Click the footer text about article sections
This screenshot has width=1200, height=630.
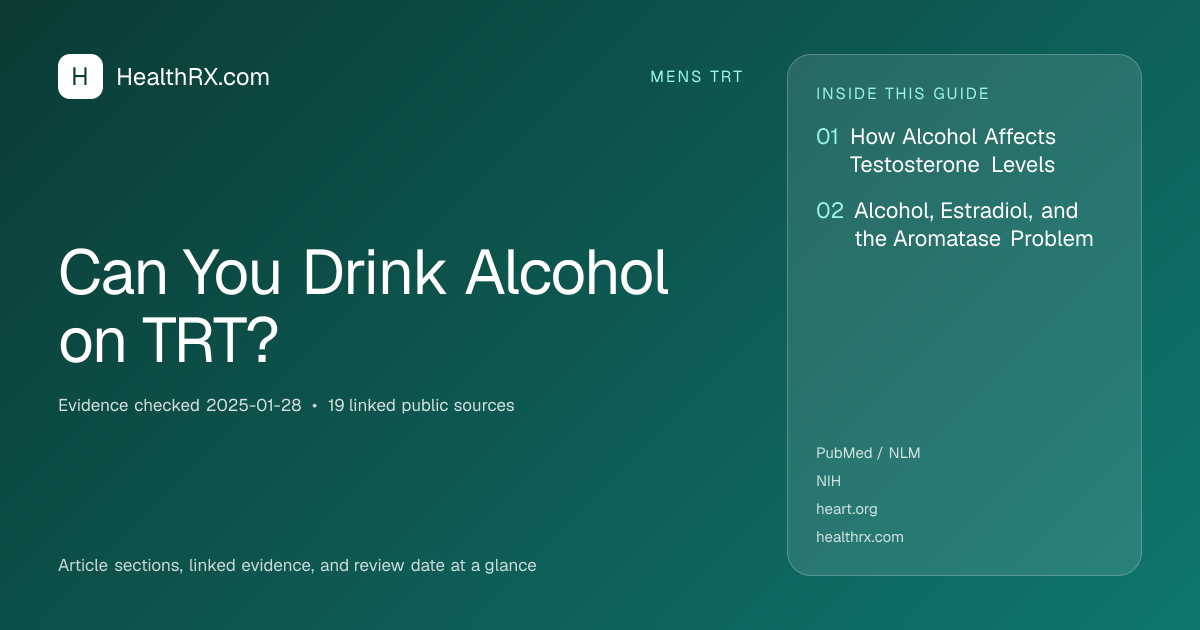(x=297, y=566)
